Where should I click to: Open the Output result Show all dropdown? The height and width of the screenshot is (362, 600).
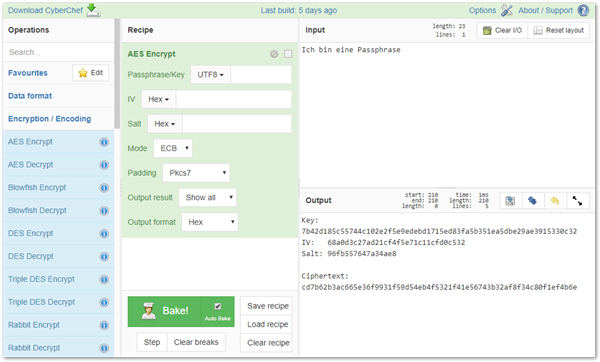coord(208,197)
